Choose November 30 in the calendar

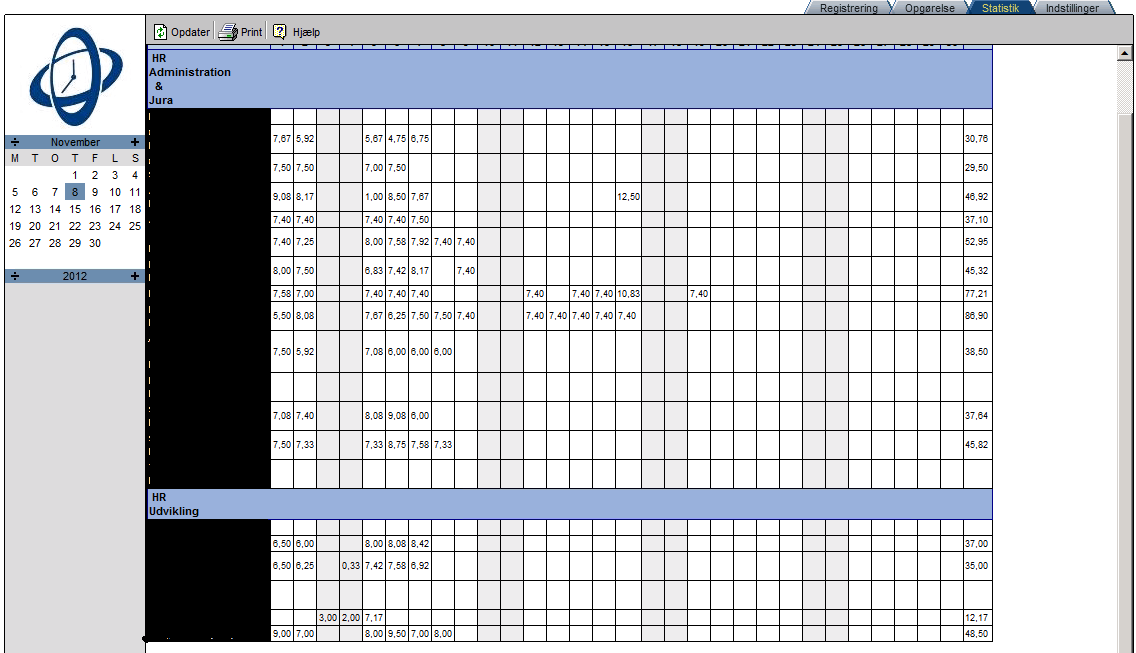click(95, 243)
